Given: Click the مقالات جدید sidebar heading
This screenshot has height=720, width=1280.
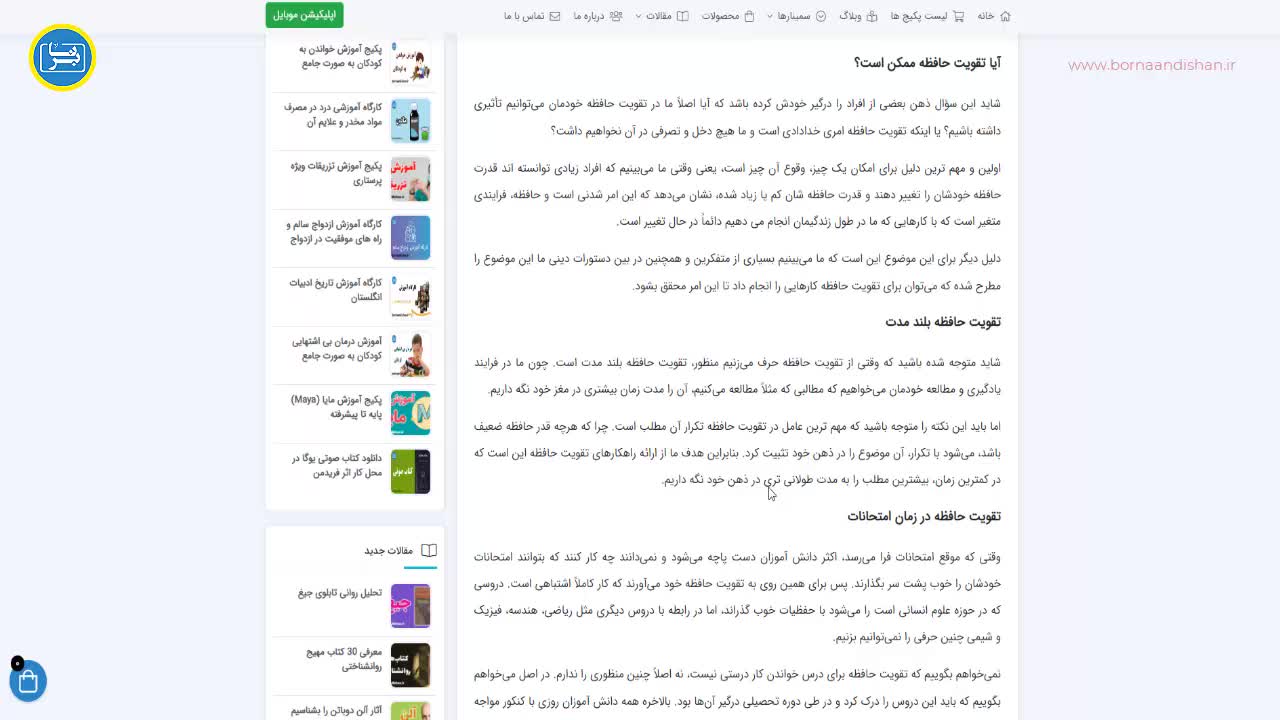Looking at the screenshot, I should (x=389, y=551).
